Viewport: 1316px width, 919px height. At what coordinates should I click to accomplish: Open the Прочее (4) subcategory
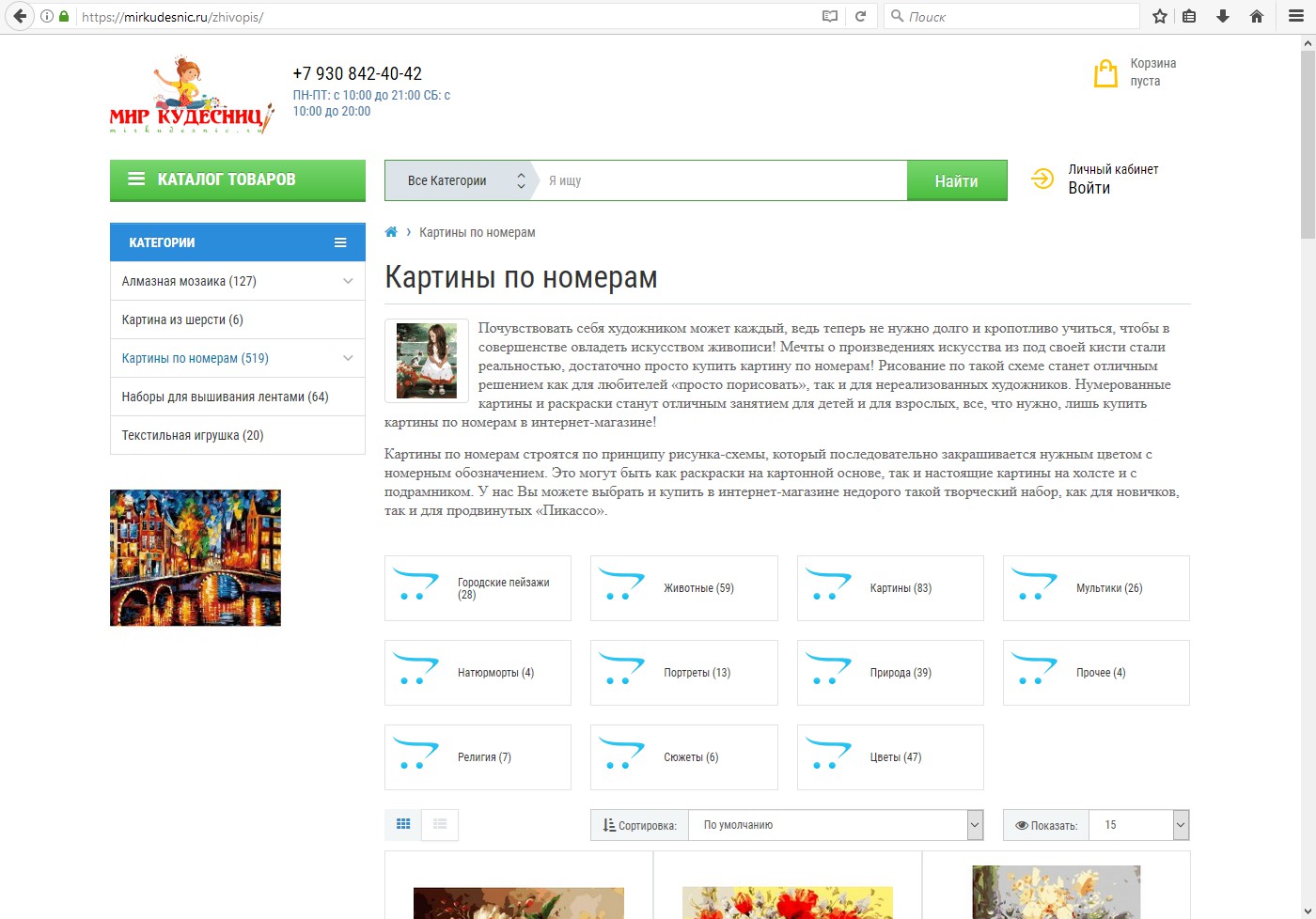(1096, 673)
